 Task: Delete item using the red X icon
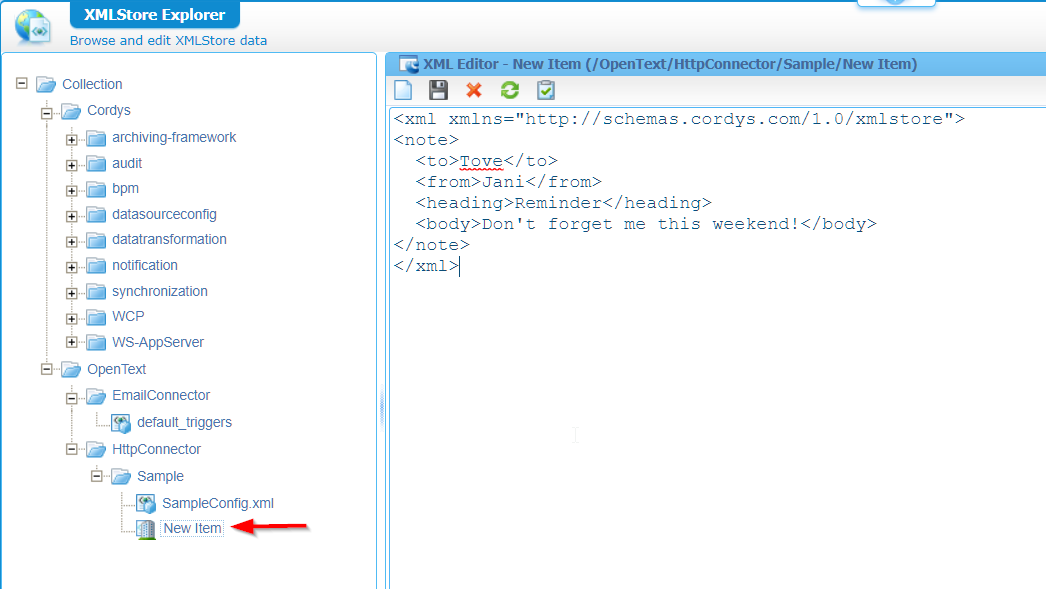474,90
